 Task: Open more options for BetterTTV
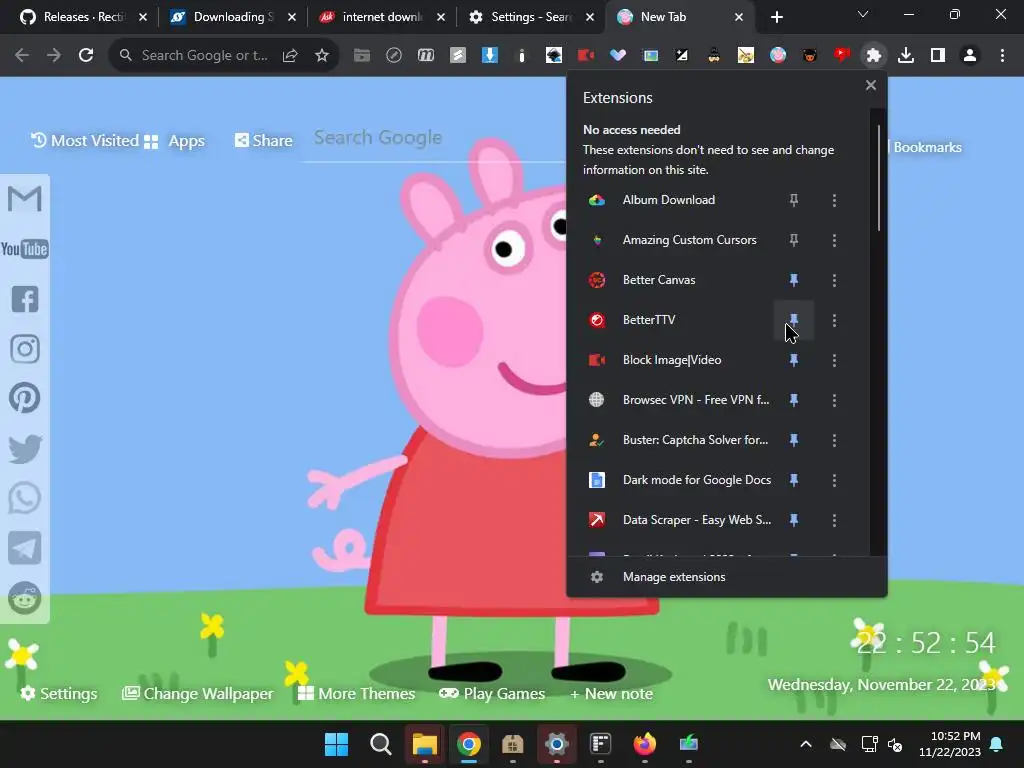(834, 320)
